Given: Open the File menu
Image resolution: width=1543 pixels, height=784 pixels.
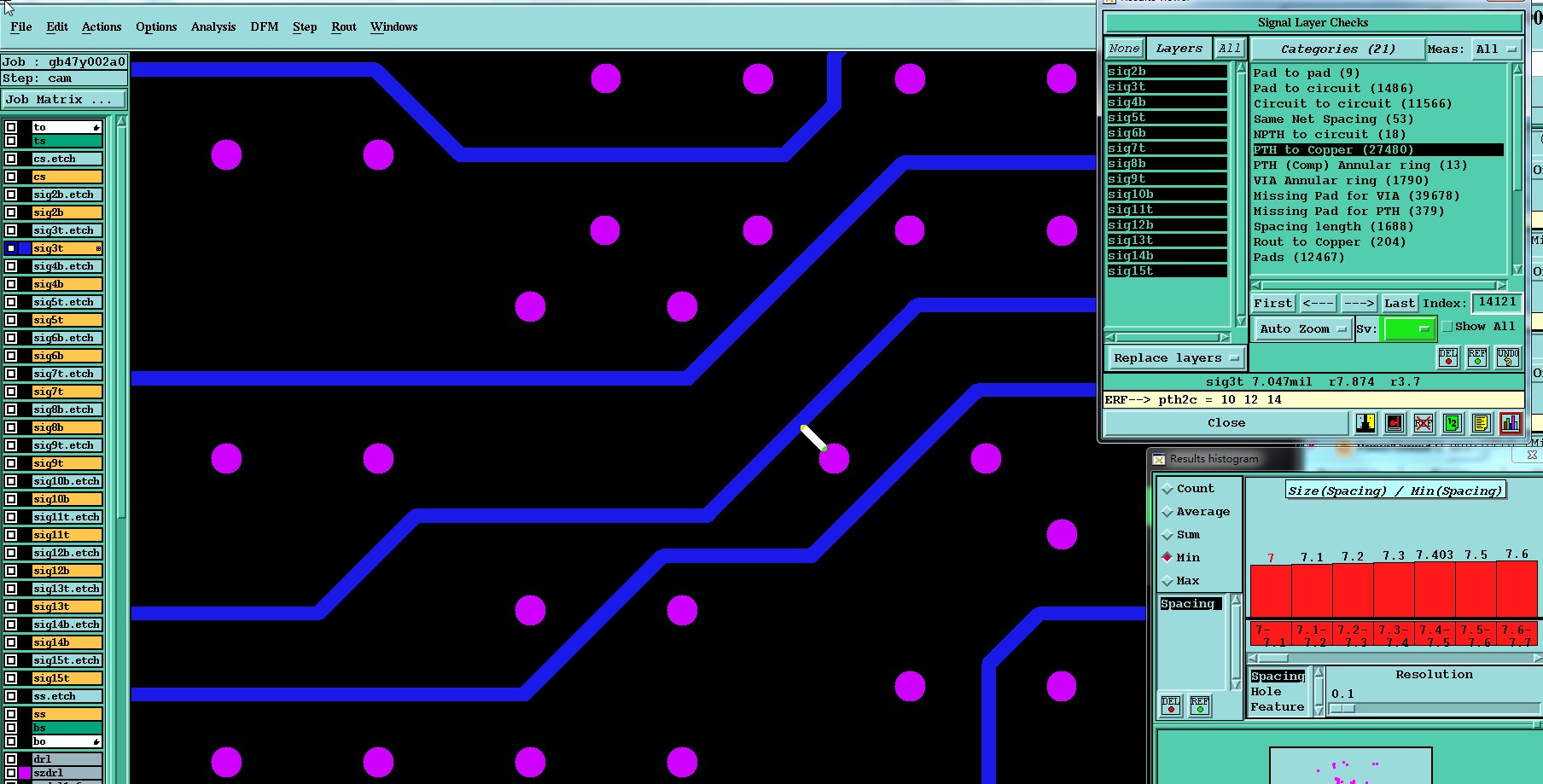Looking at the screenshot, I should 21,27.
